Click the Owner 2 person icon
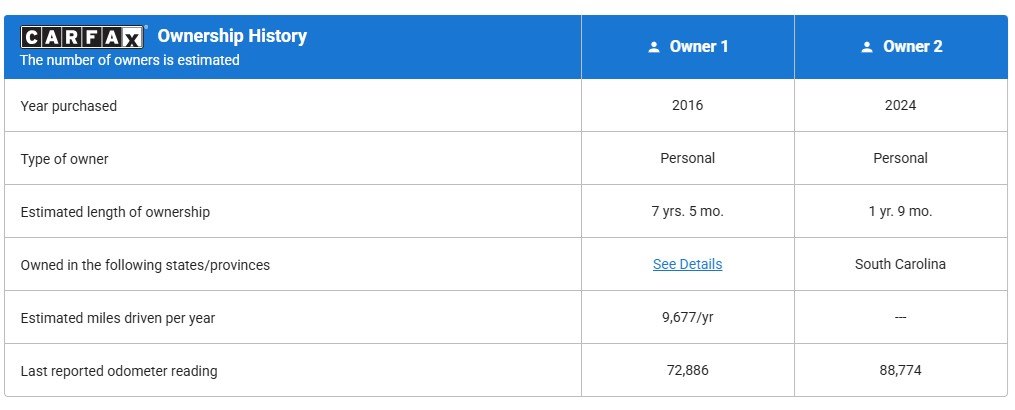This screenshot has height=410, width=1015. click(867, 47)
